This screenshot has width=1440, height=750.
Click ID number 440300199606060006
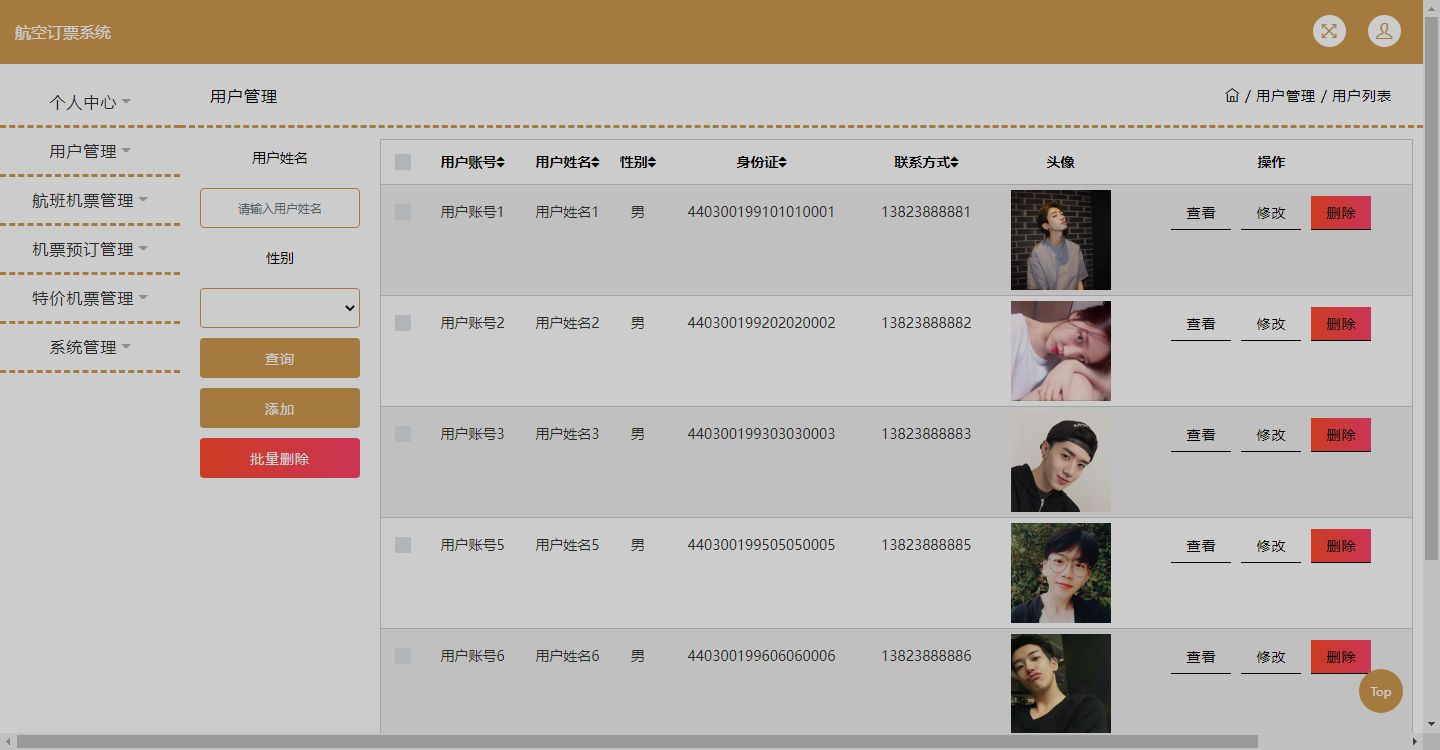click(x=761, y=656)
